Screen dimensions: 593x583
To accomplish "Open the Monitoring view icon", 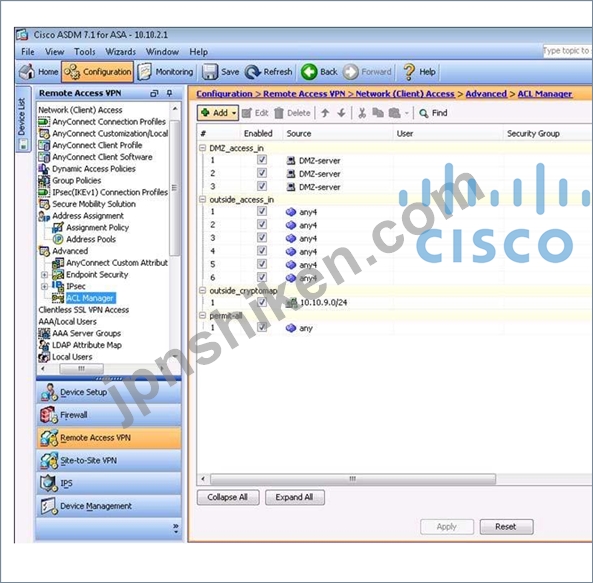I will pos(144,72).
